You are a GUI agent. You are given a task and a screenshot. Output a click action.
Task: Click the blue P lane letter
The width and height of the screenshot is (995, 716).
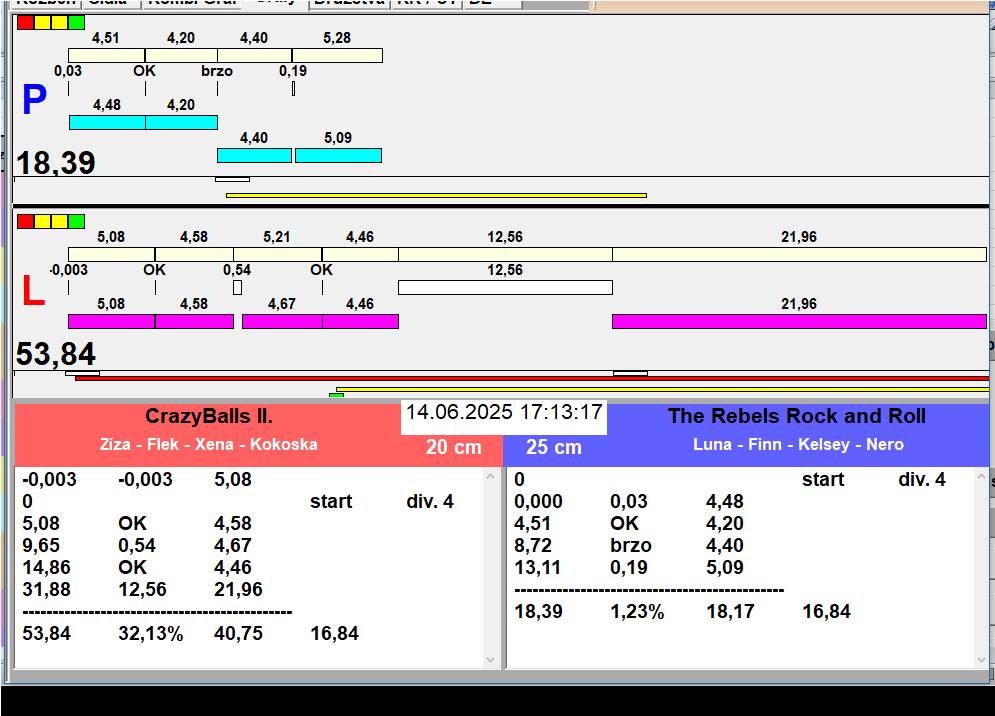(34, 101)
